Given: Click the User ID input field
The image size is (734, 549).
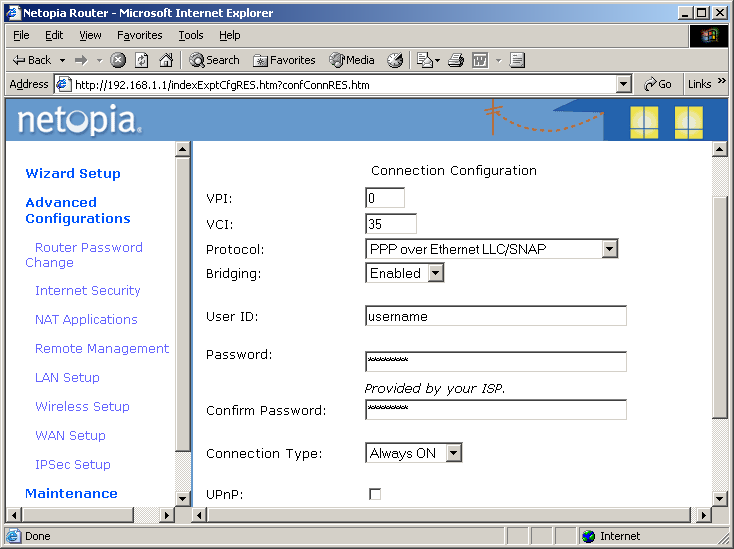Looking at the screenshot, I should tap(496, 316).
